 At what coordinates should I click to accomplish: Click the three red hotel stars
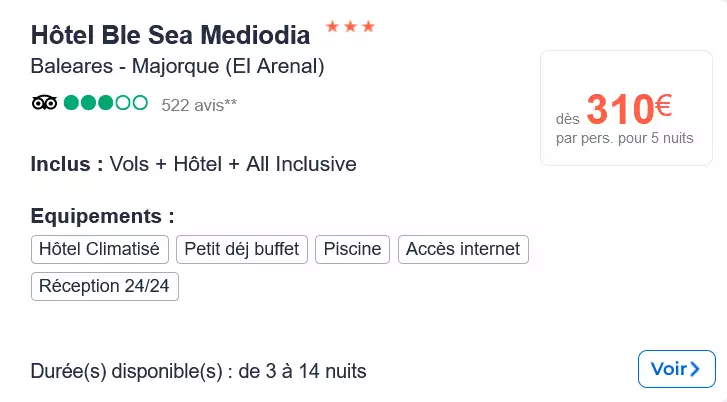tap(350, 27)
